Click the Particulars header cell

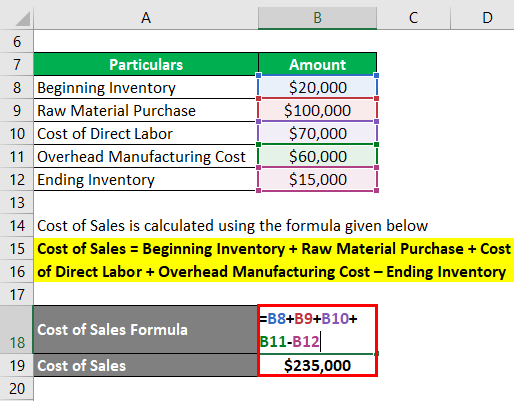146,64
